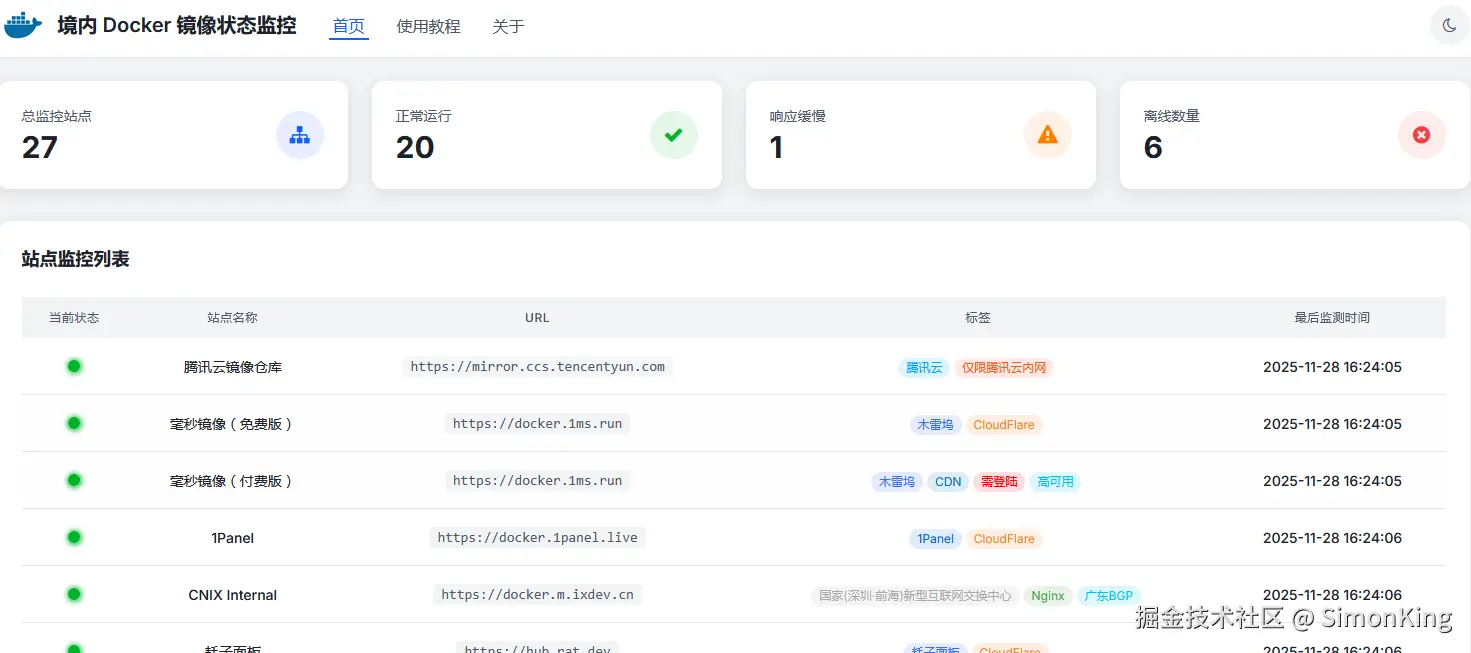Click the 当前状态 column header
Viewport: 1471px width, 653px height.
coord(74,318)
